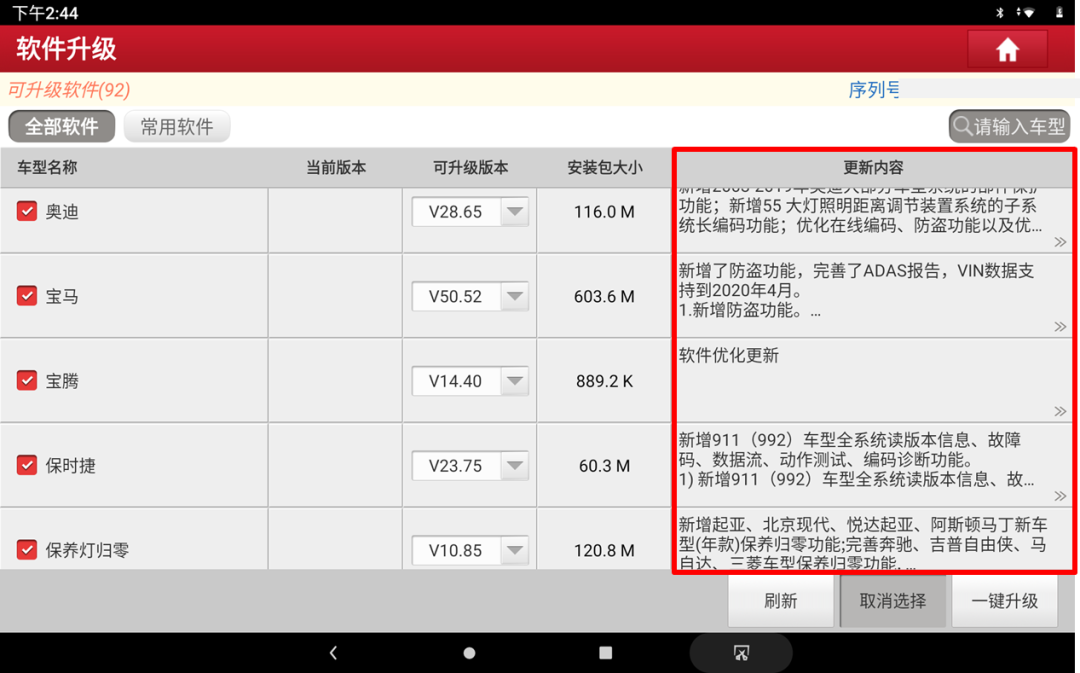Viewport: 1080px width, 673px height.
Task: Click the 可升级版本 column header
Action: [470, 167]
